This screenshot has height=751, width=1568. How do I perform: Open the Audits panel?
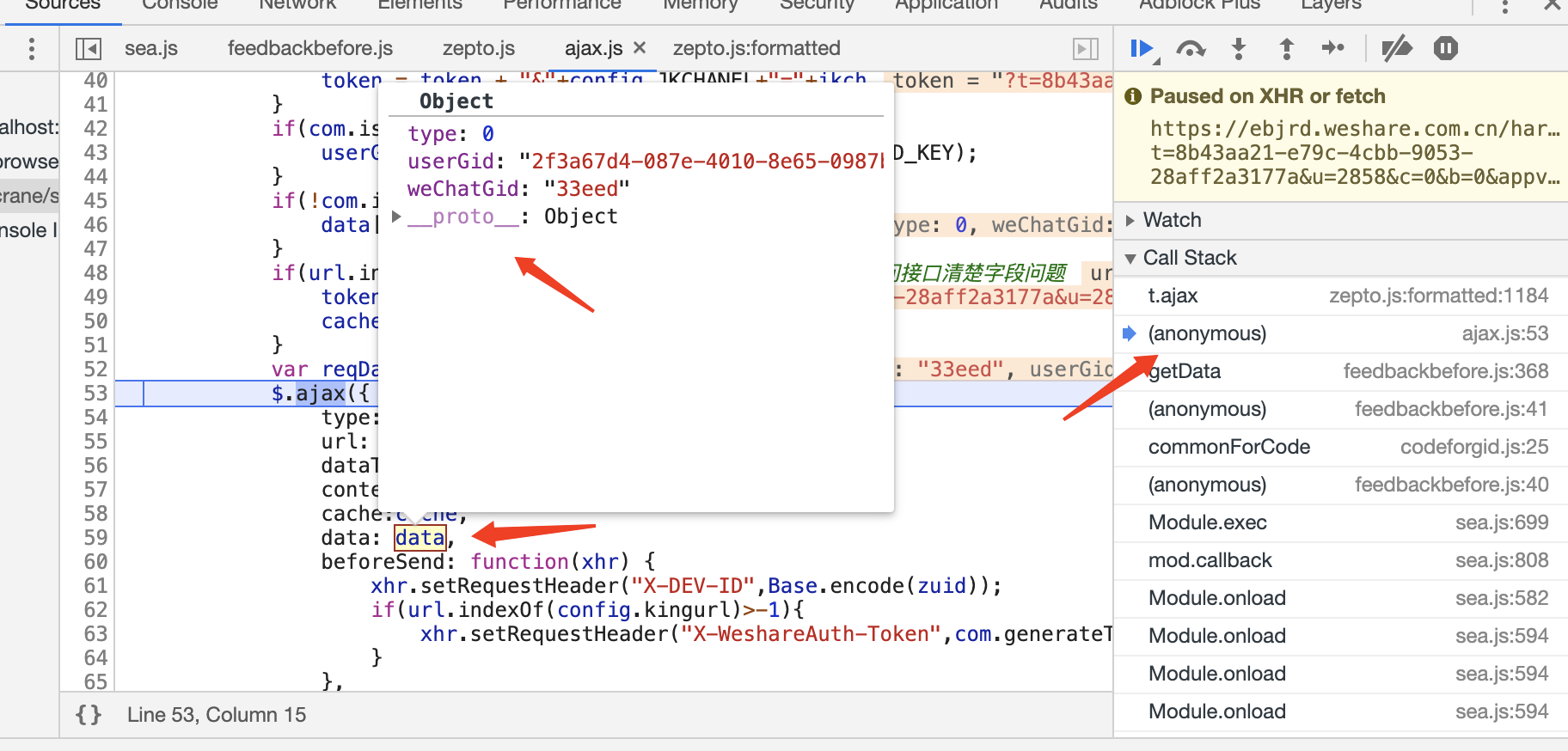1069,5
